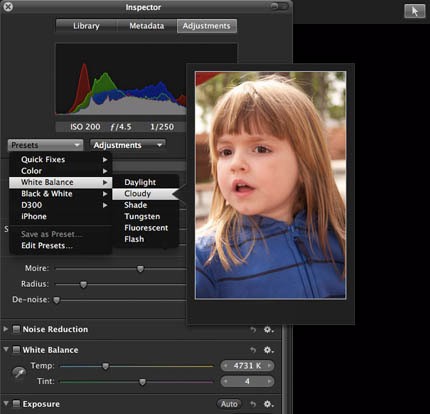Choose Edit Presets… from the menu
This screenshot has width=430, height=414.
(x=47, y=246)
